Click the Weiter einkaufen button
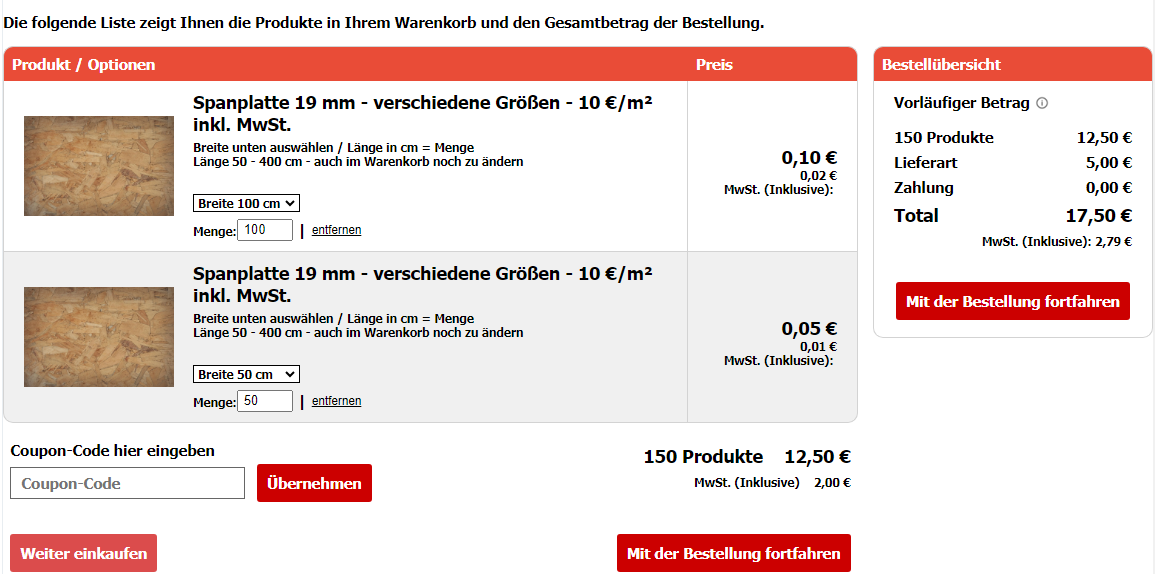The width and height of the screenshot is (1155, 574). [x=83, y=553]
